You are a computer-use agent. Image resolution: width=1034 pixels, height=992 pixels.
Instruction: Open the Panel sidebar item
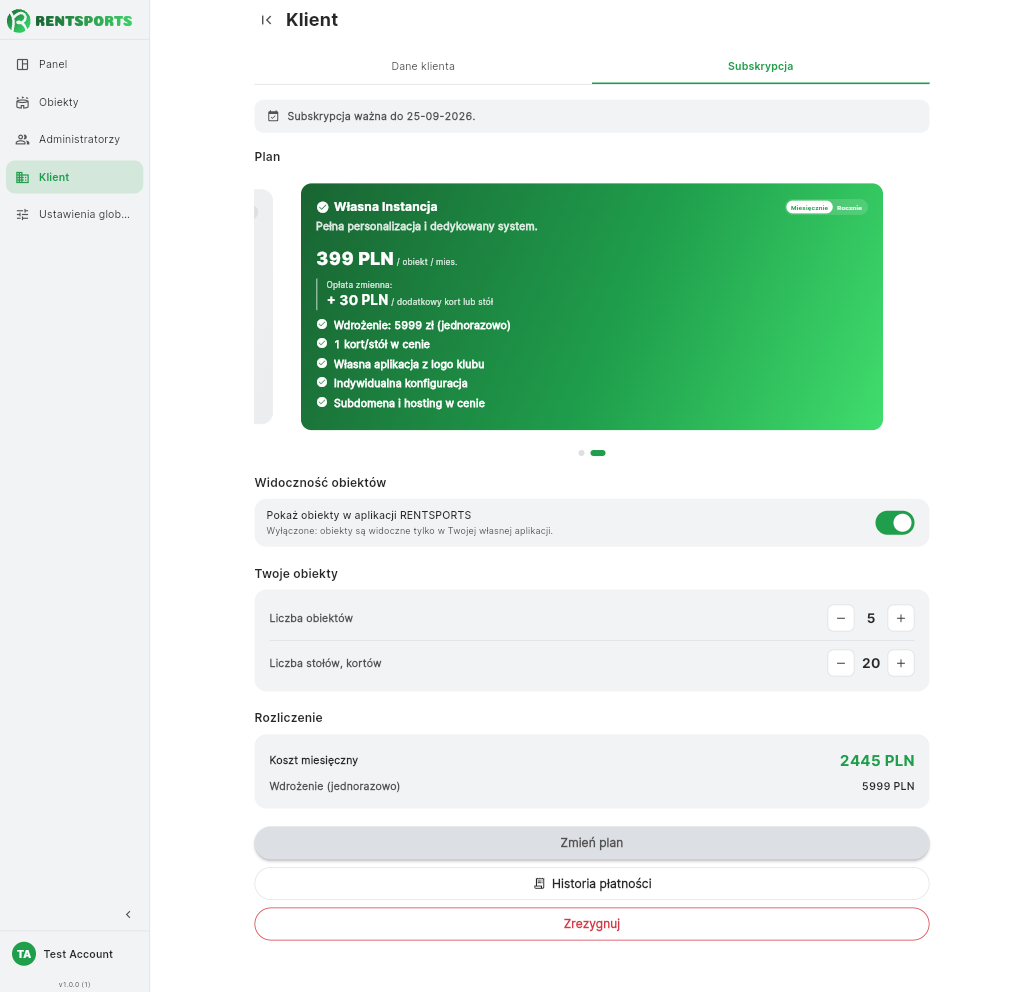coord(75,64)
